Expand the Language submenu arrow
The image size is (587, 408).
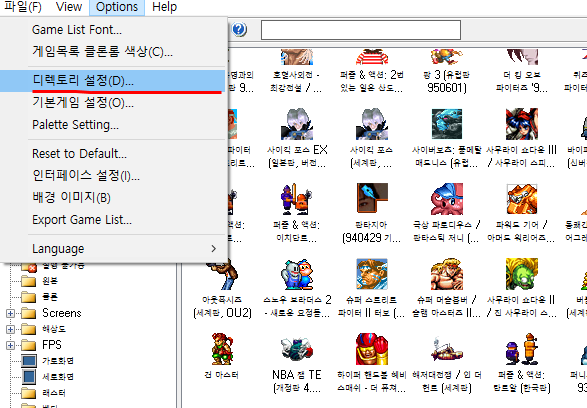pyautogui.click(x=213, y=249)
